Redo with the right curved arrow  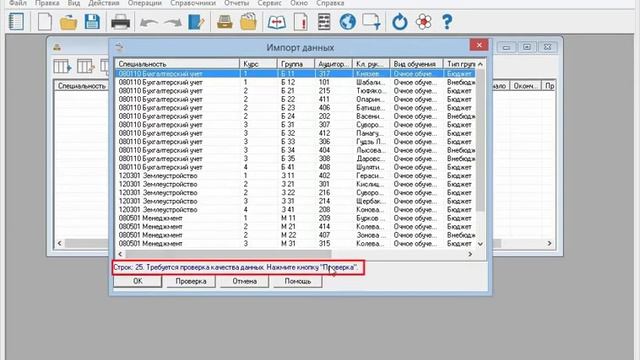(x=173, y=22)
